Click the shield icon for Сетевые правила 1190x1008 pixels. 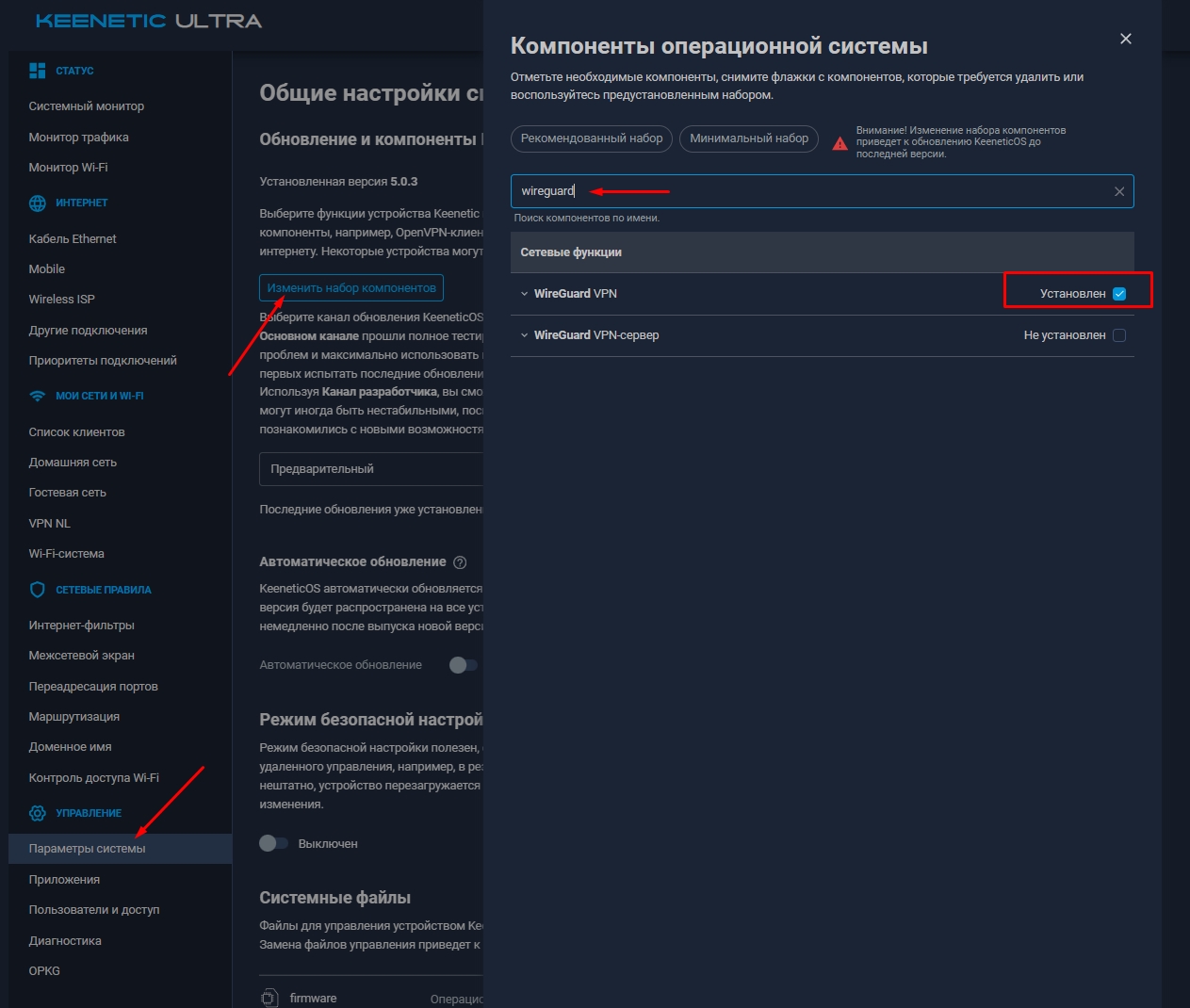pos(36,589)
